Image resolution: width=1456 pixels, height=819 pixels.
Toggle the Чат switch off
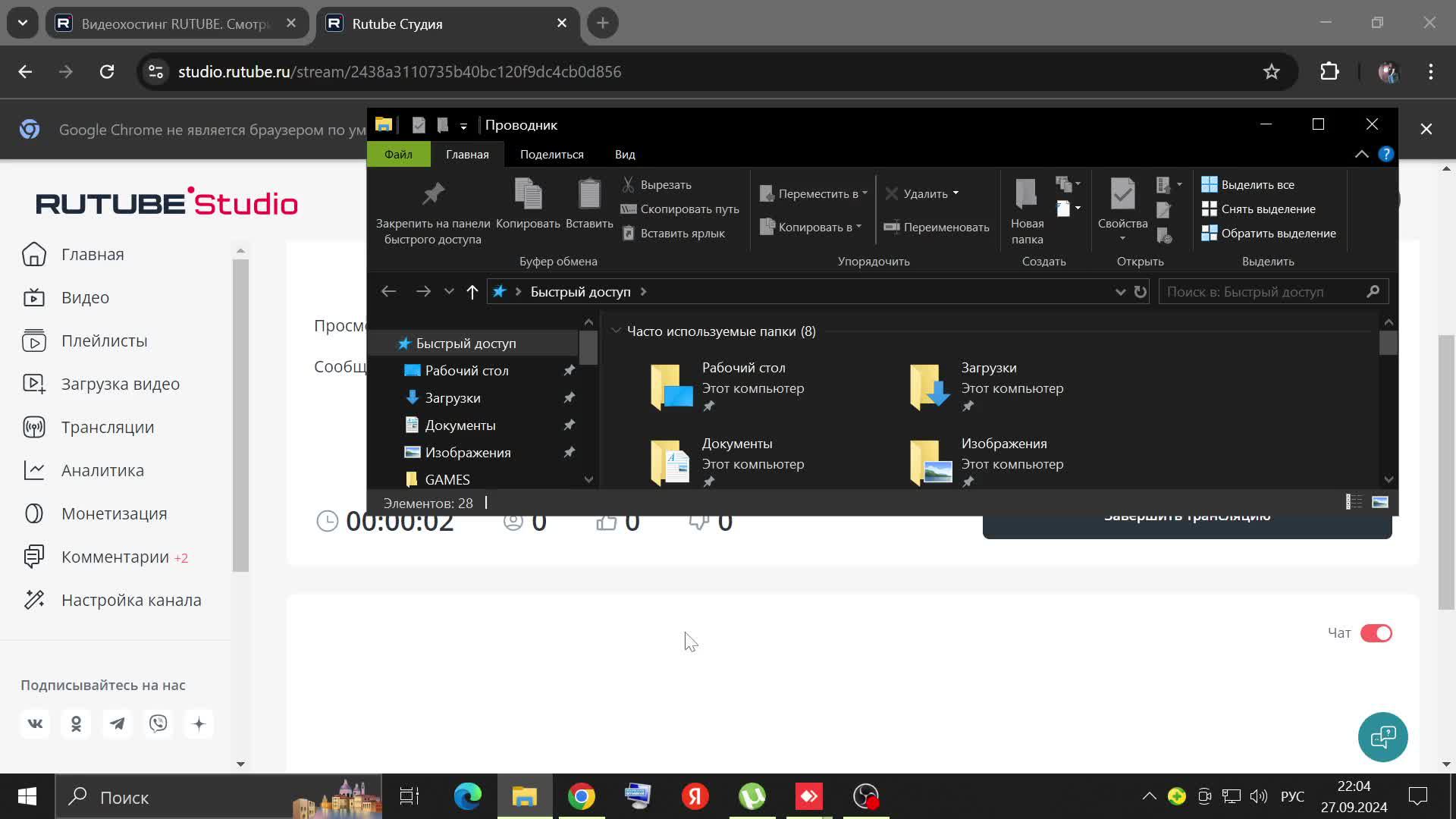pos(1376,633)
